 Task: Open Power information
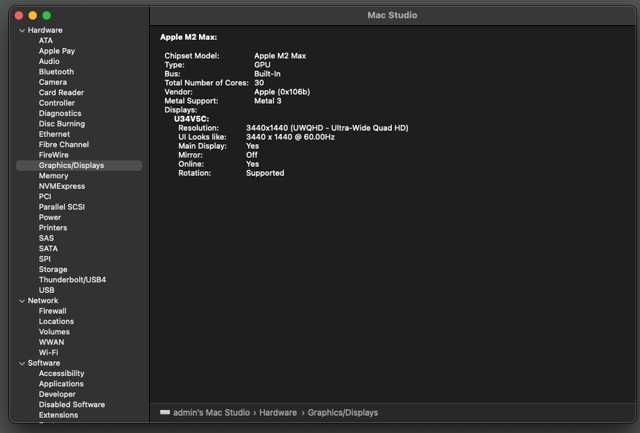tap(50, 218)
